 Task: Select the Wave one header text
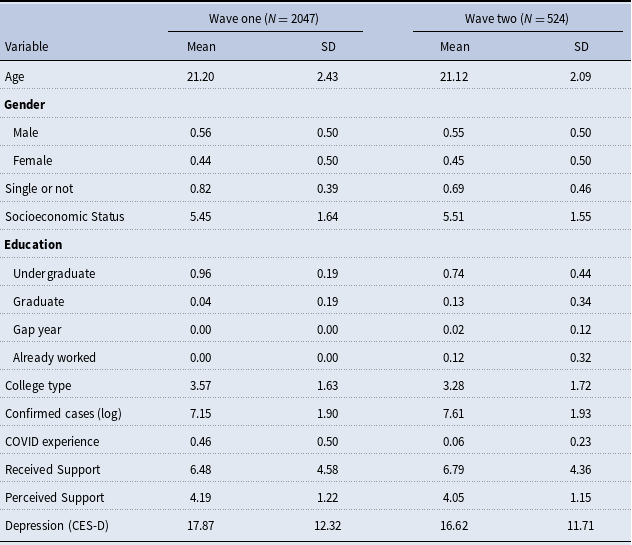point(264,19)
